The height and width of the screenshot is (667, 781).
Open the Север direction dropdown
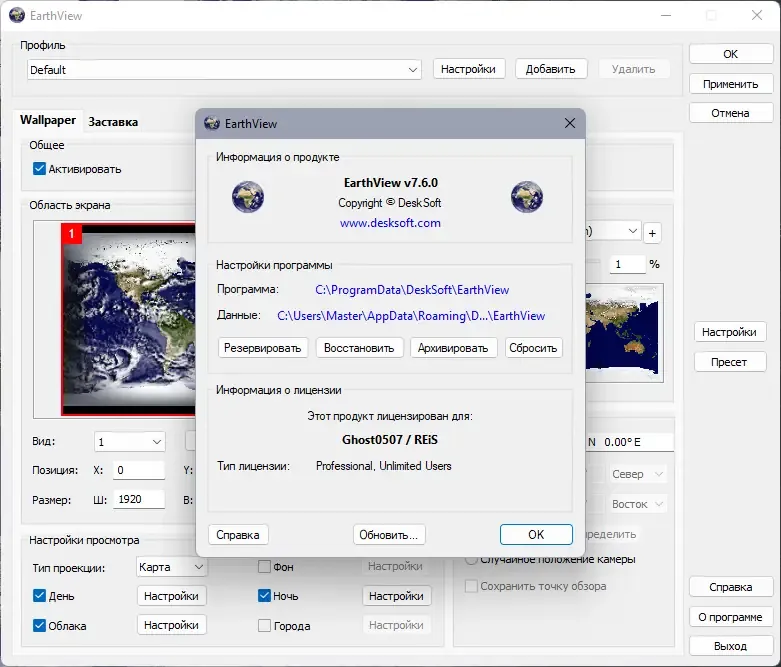(x=637, y=474)
